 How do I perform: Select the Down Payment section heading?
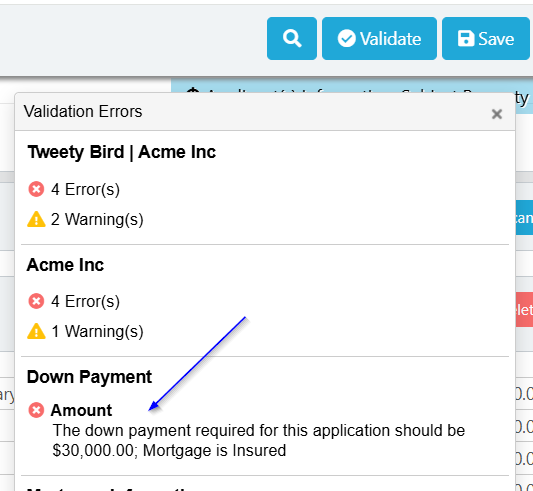(x=89, y=377)
